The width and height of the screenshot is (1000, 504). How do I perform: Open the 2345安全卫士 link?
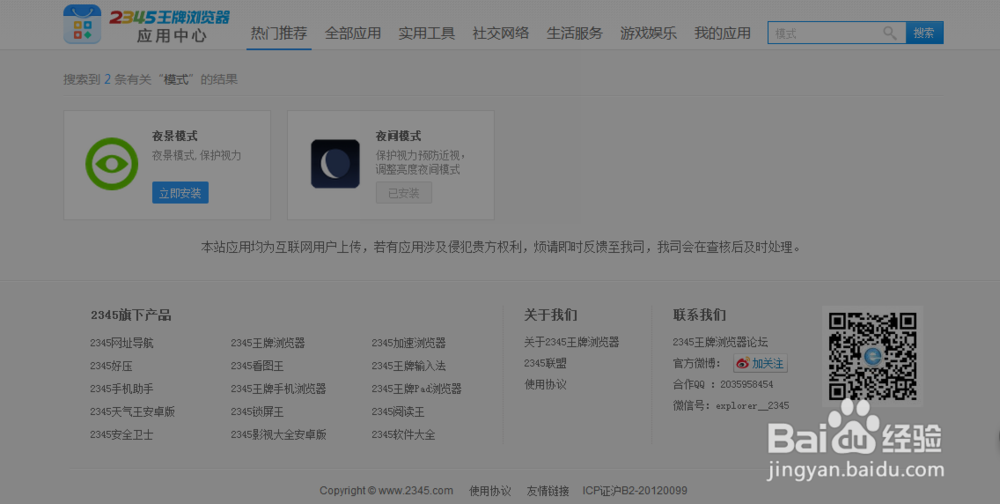pyautogui.click(x=122, y=435)
